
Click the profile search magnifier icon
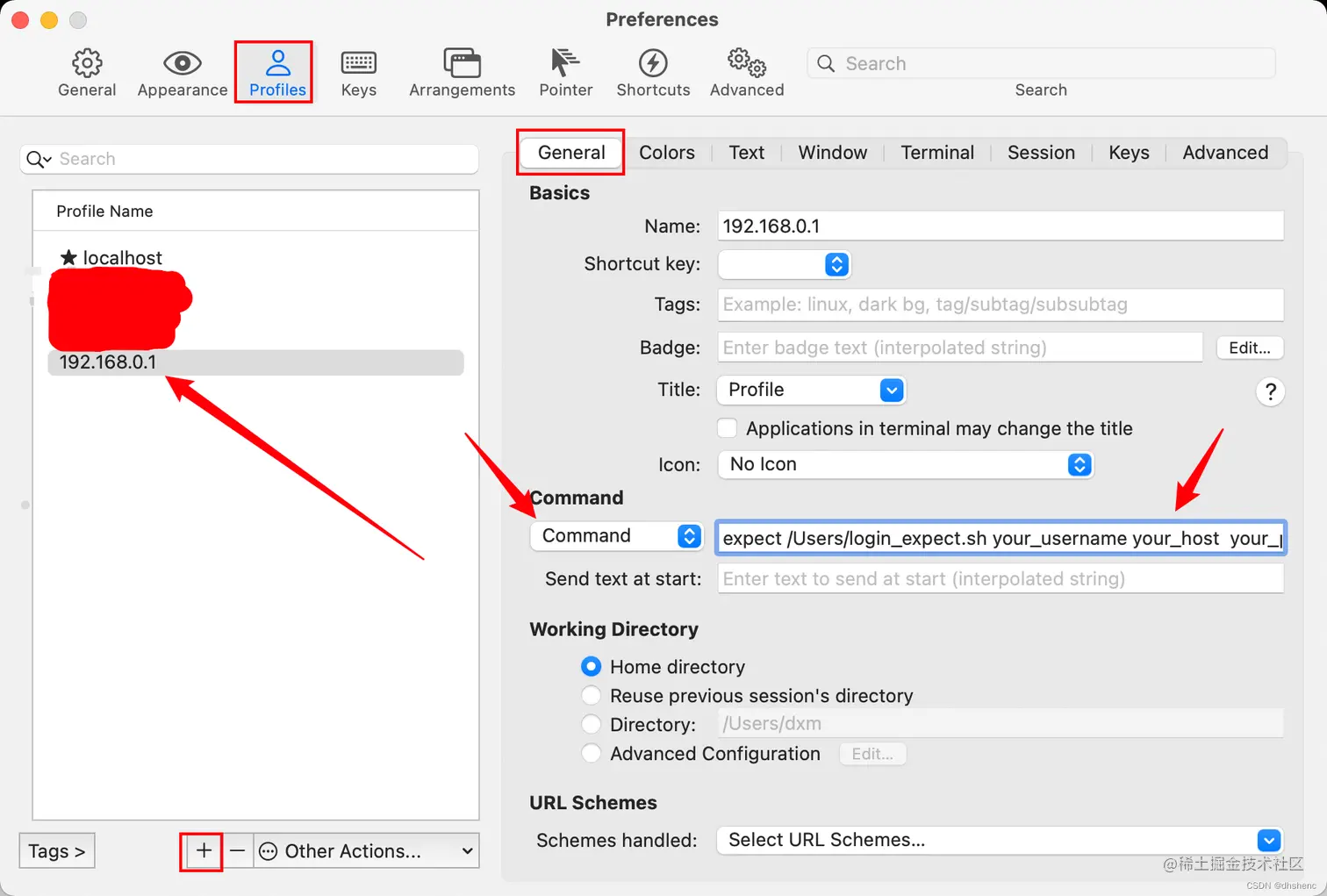pyautogui.click(x=38, y=159)
